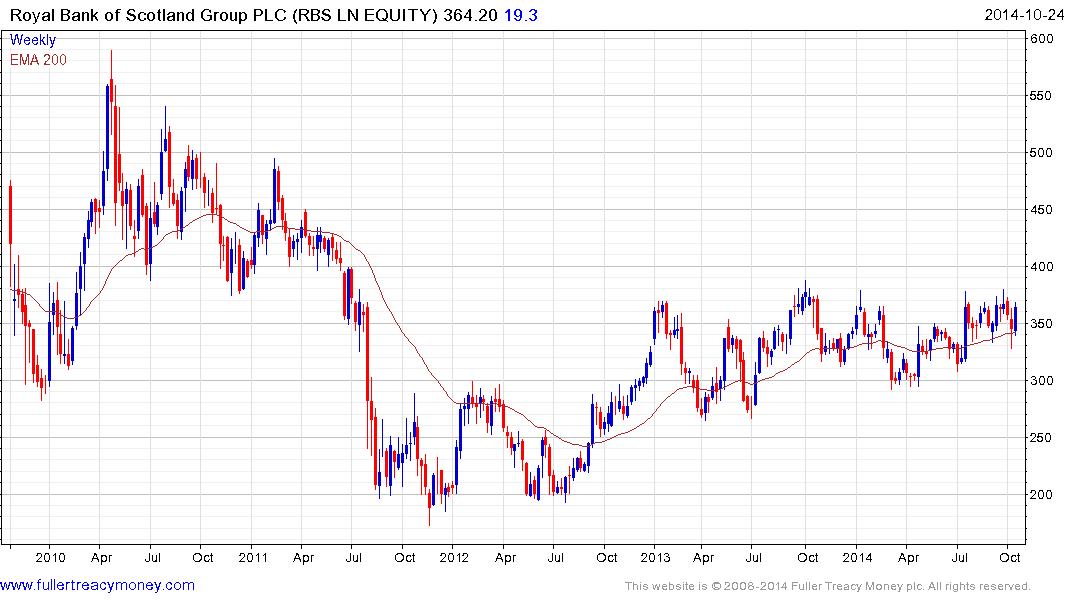Click the tallest candle peak near 590
The width and height of the screenshot is (1075, 600).
coord(112,53)
